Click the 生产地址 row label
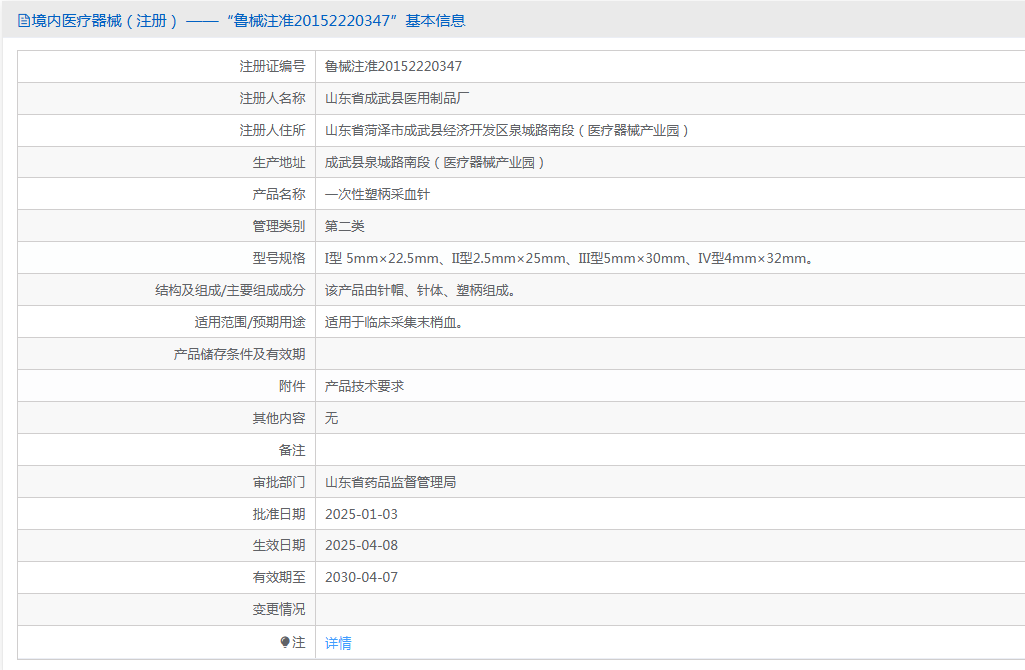 coord(278,162)
